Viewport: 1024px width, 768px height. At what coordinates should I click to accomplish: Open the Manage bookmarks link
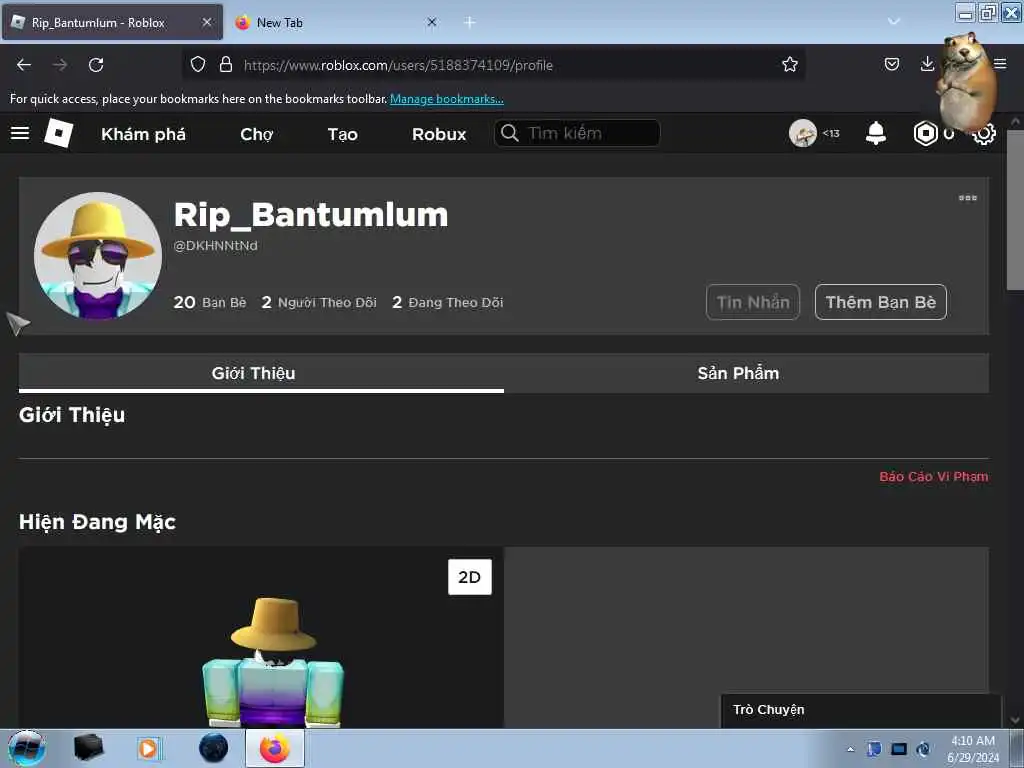tap(447, 99)
